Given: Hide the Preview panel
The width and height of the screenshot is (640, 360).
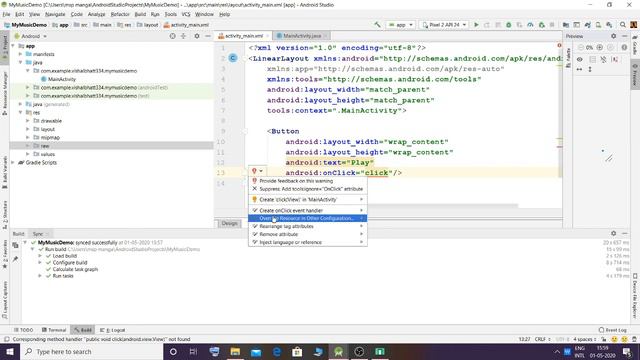Looking at the screenshot, I should pos(624,36).
